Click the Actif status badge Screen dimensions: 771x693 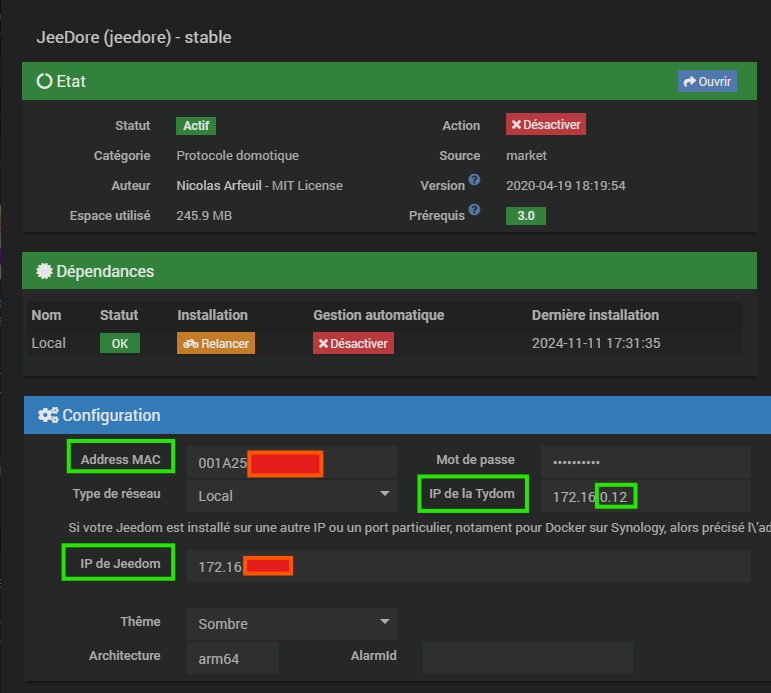pos(196,126)
